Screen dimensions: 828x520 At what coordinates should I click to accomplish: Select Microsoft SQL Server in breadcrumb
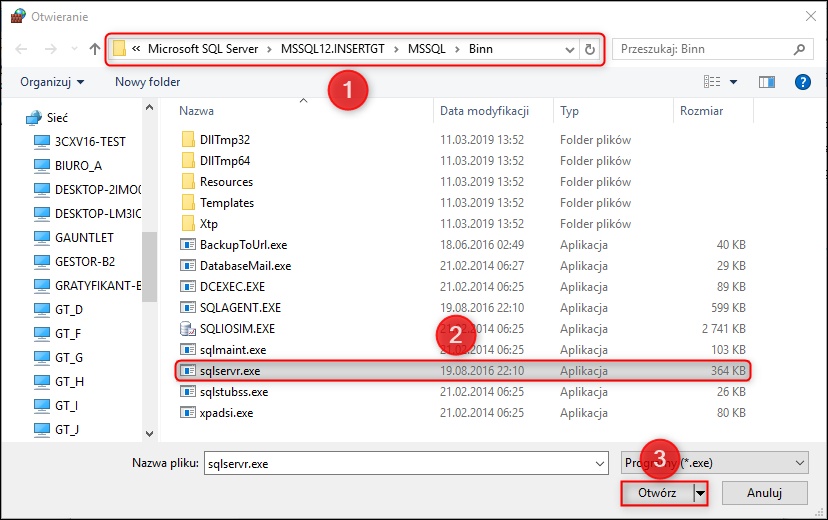[203, 49]
